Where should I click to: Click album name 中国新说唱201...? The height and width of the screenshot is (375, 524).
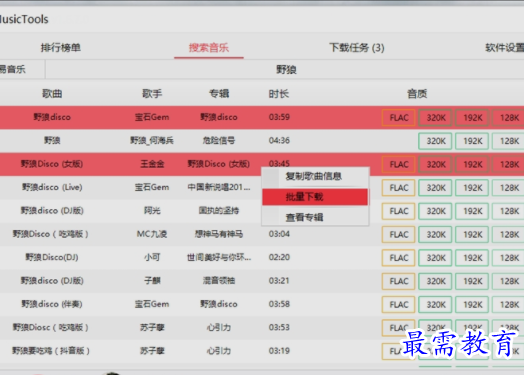219,187
